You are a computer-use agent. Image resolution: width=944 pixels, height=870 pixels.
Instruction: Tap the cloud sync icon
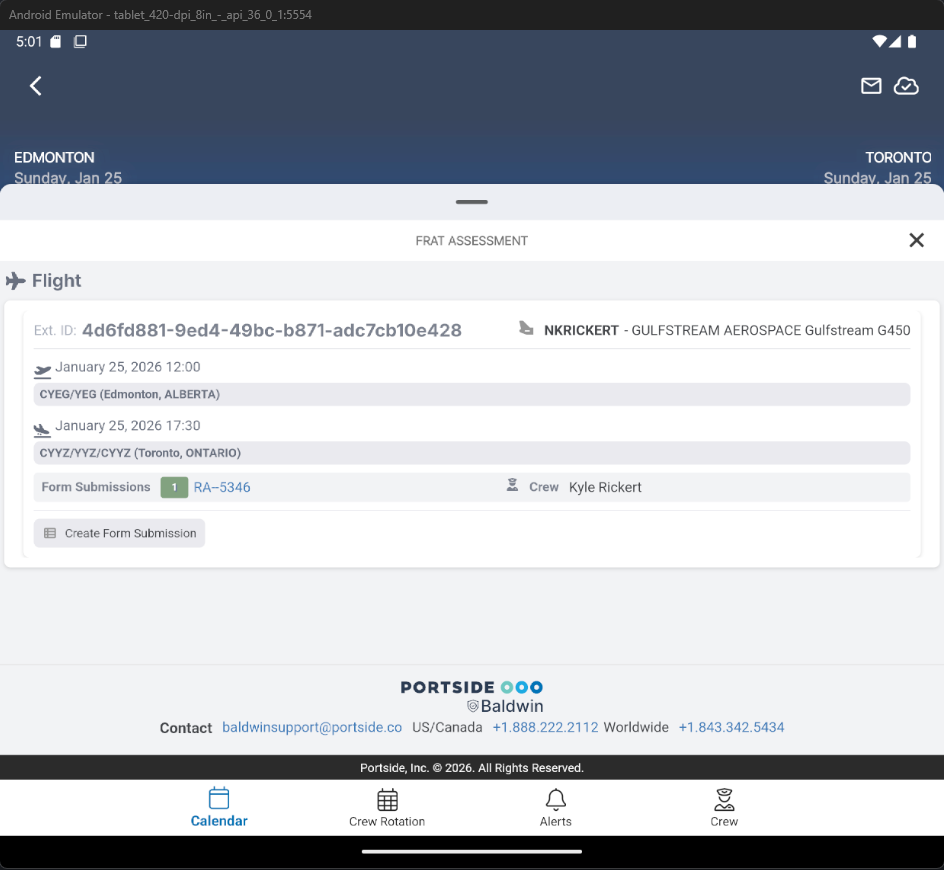[x=906, y=86]
